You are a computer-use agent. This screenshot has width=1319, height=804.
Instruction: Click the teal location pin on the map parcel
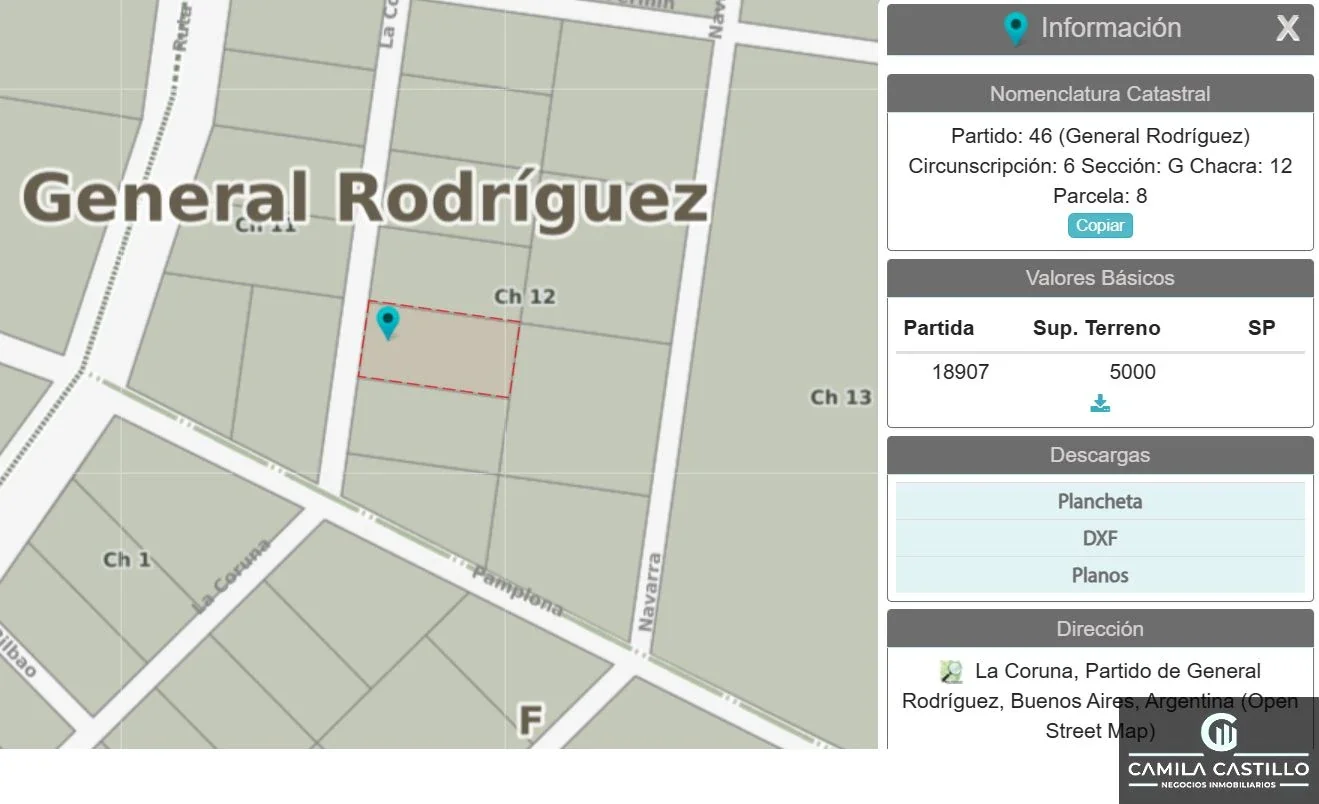[x=388, y=323]
